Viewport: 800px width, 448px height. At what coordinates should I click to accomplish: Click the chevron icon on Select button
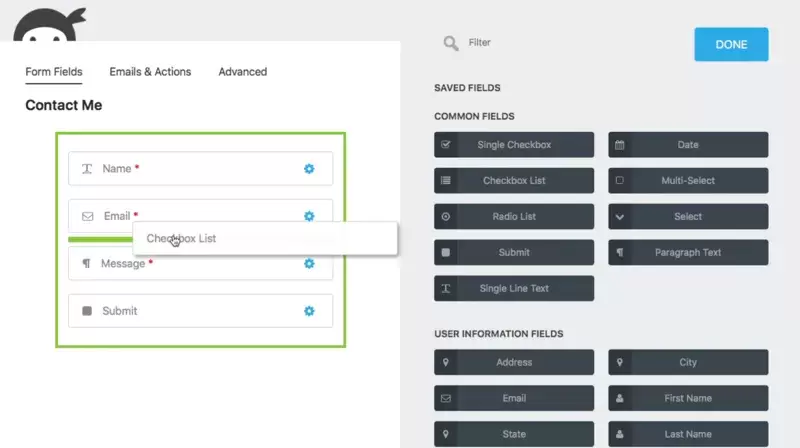[x=619, y=217]
